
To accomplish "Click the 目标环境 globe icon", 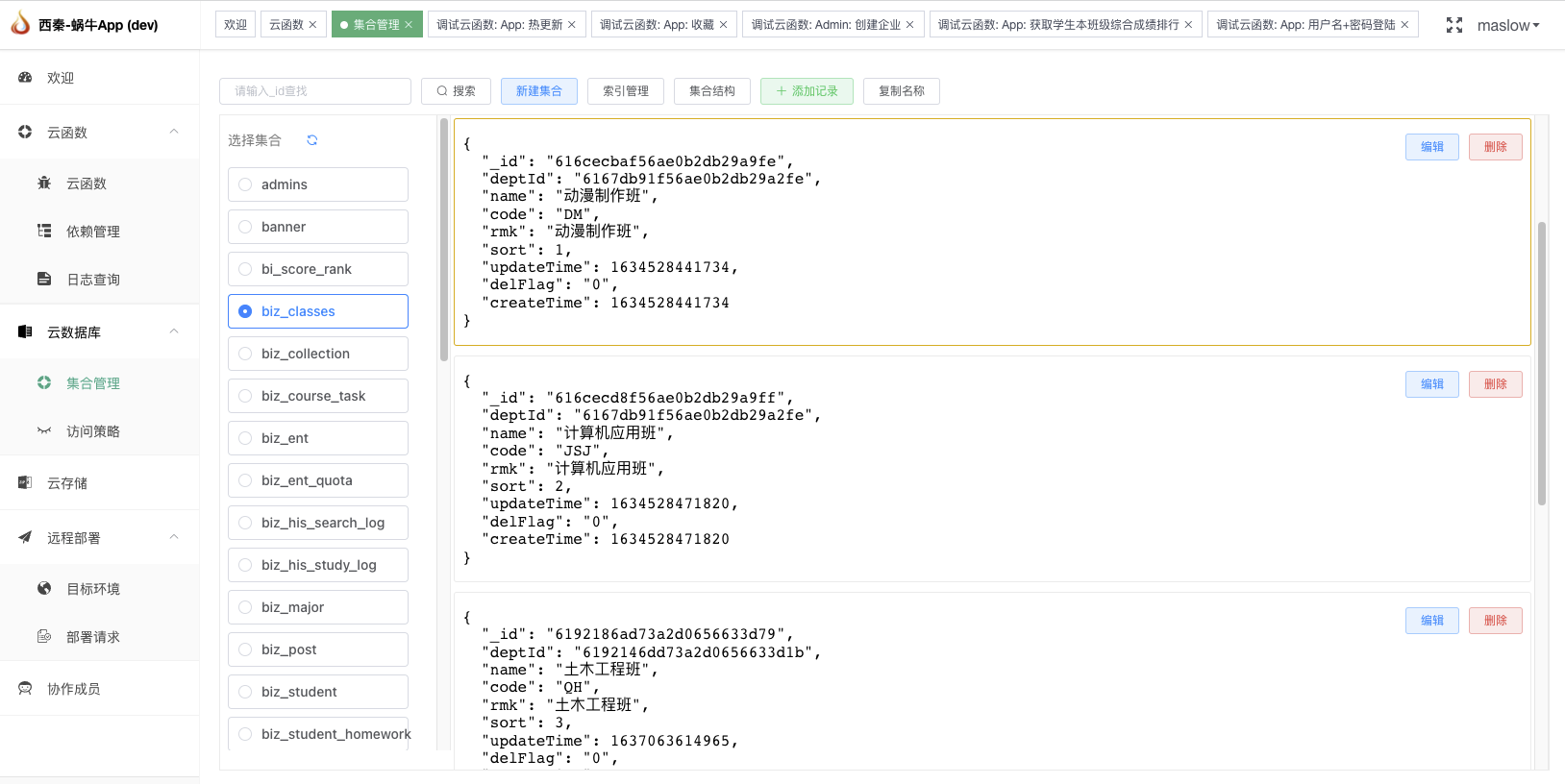I will 44,589.
